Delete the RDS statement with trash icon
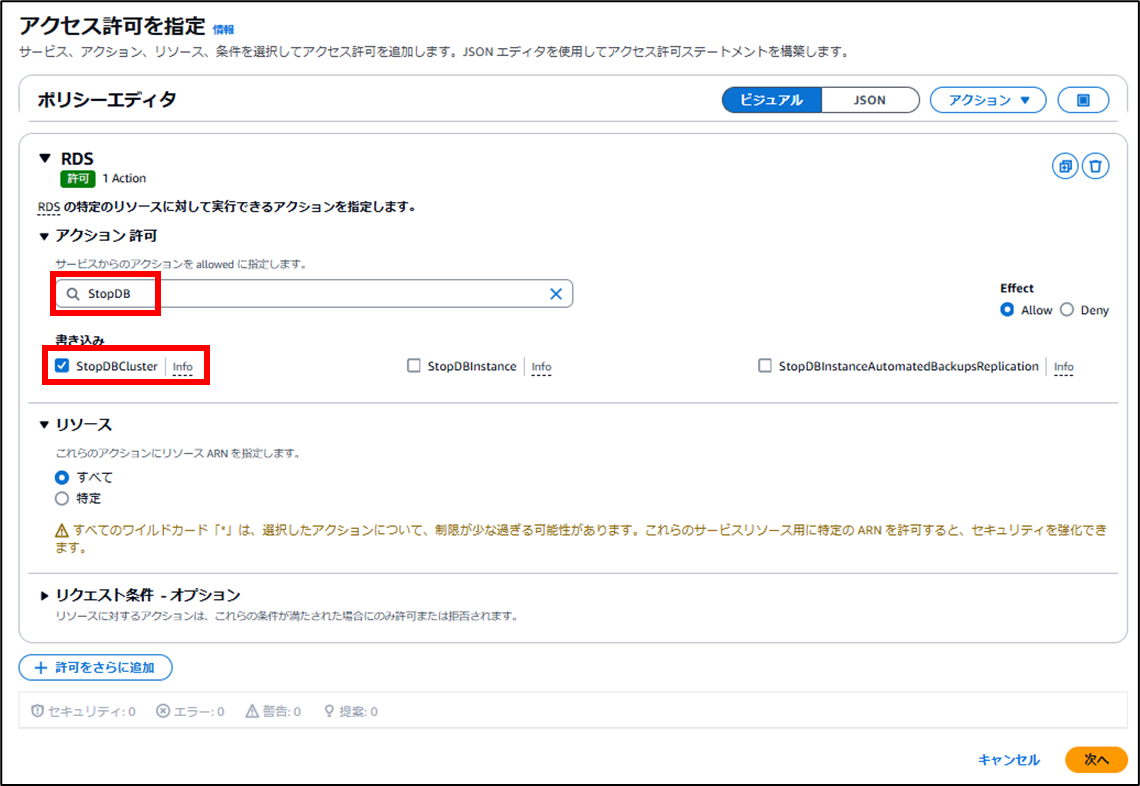The width and height of the screenshot is (1140, 786). coord(1096,166)
